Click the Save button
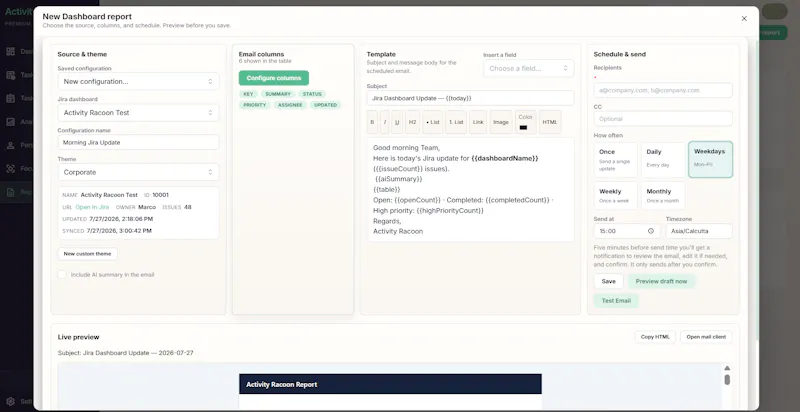The image size is (800, 412). (x=609, y=281)
